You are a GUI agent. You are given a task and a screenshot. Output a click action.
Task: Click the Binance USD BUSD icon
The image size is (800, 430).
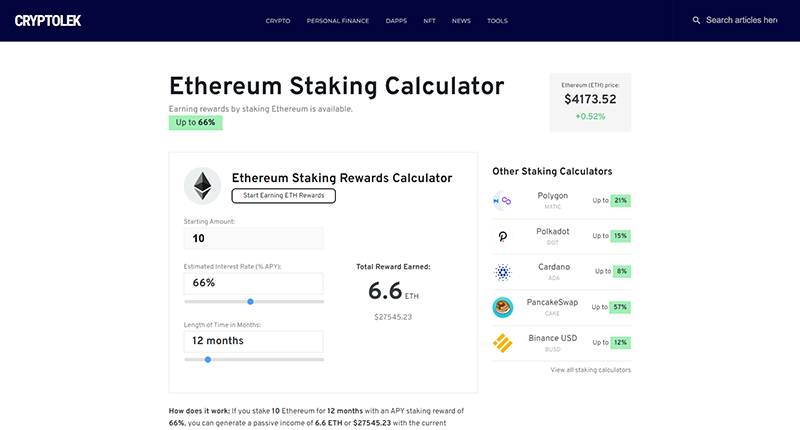coord(503,343)
